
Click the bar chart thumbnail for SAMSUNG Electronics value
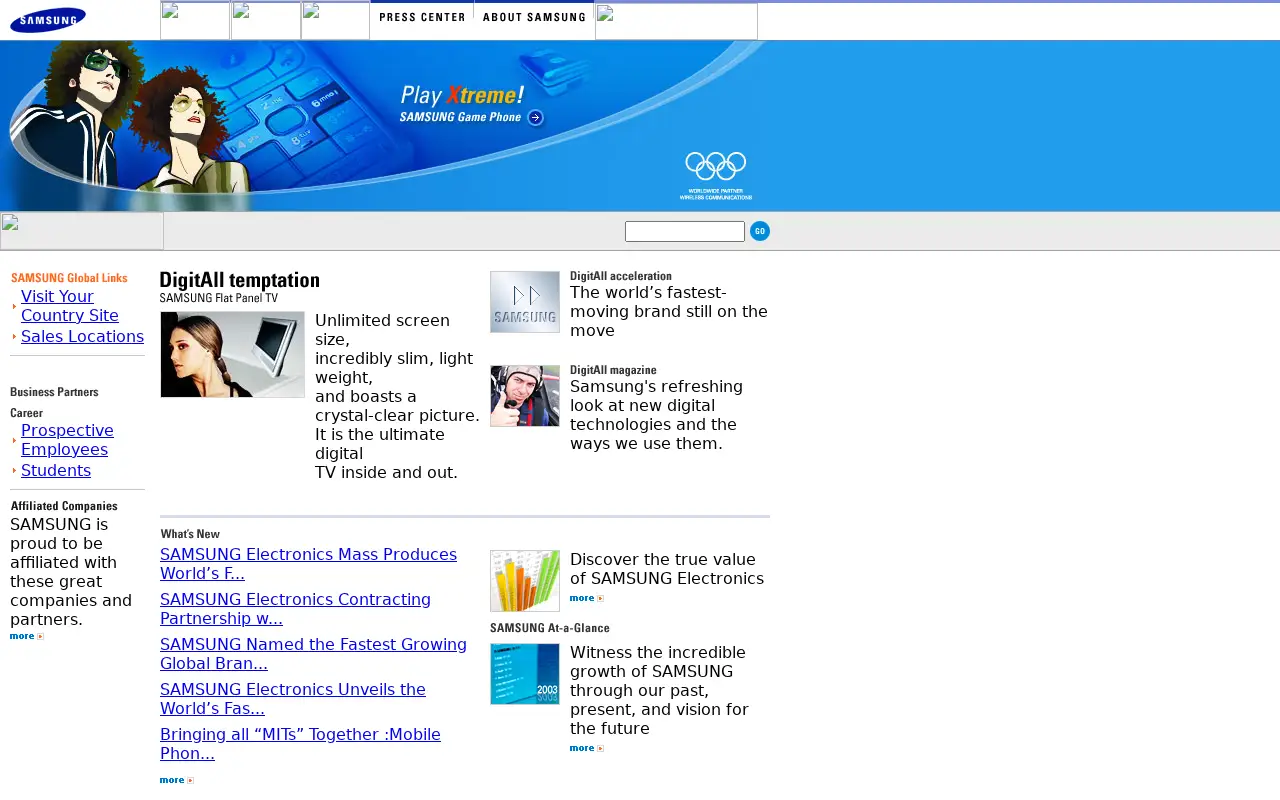click(525, 581)
